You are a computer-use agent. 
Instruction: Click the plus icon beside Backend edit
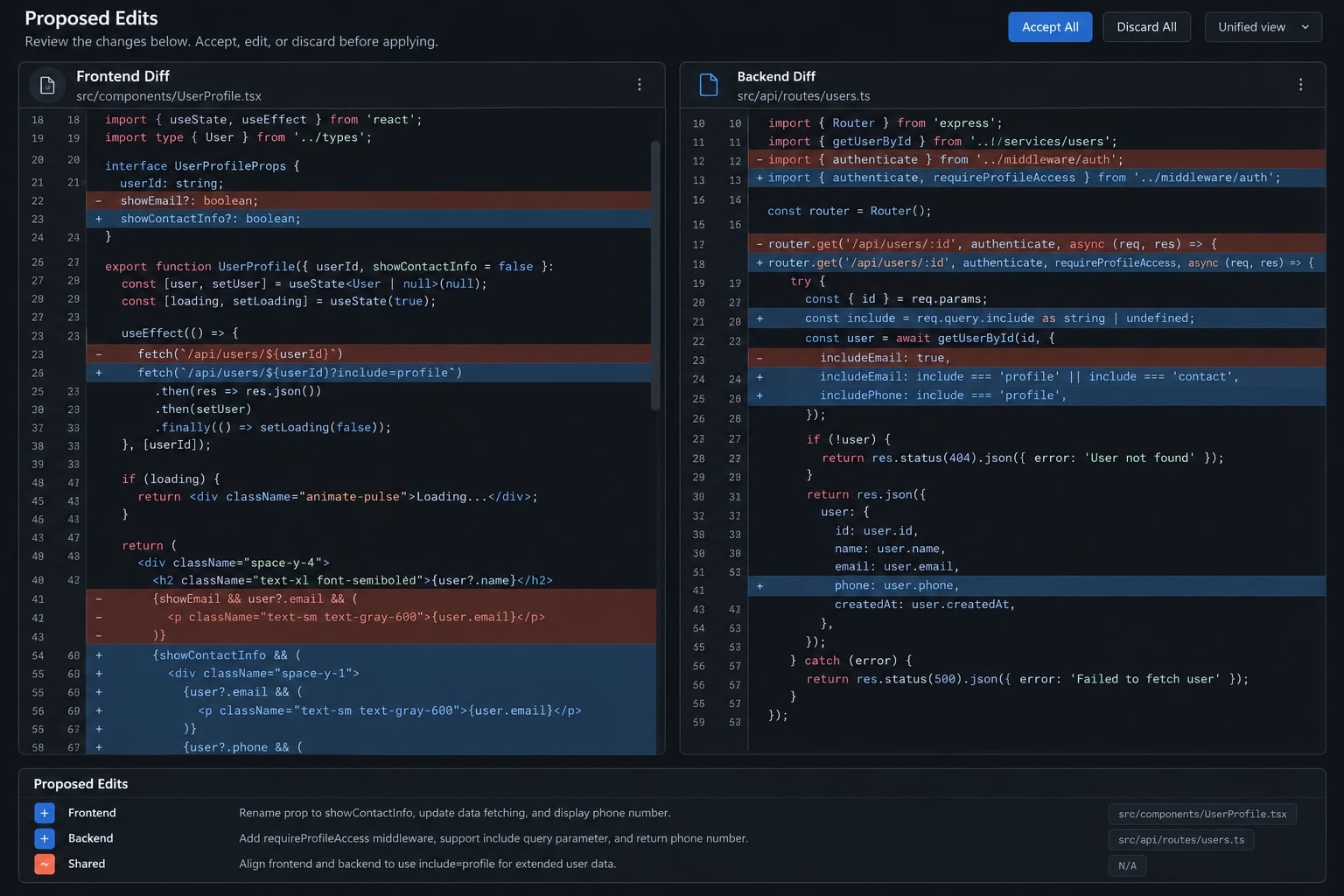click(45, 838)
